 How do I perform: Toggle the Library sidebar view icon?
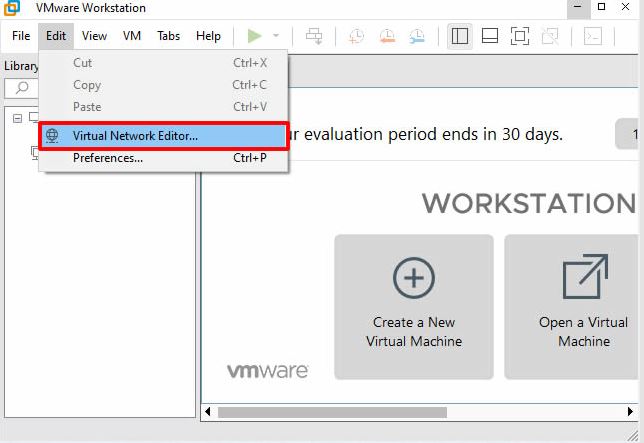pos(460,36)
